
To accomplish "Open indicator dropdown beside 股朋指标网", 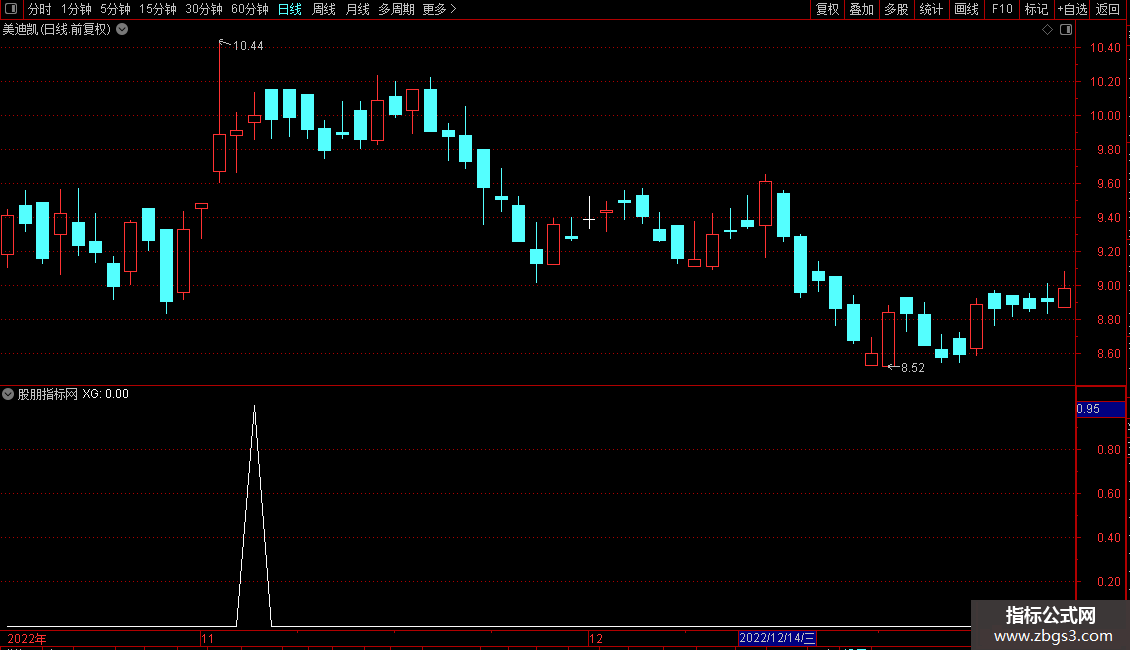I will [x=8, y=394].
